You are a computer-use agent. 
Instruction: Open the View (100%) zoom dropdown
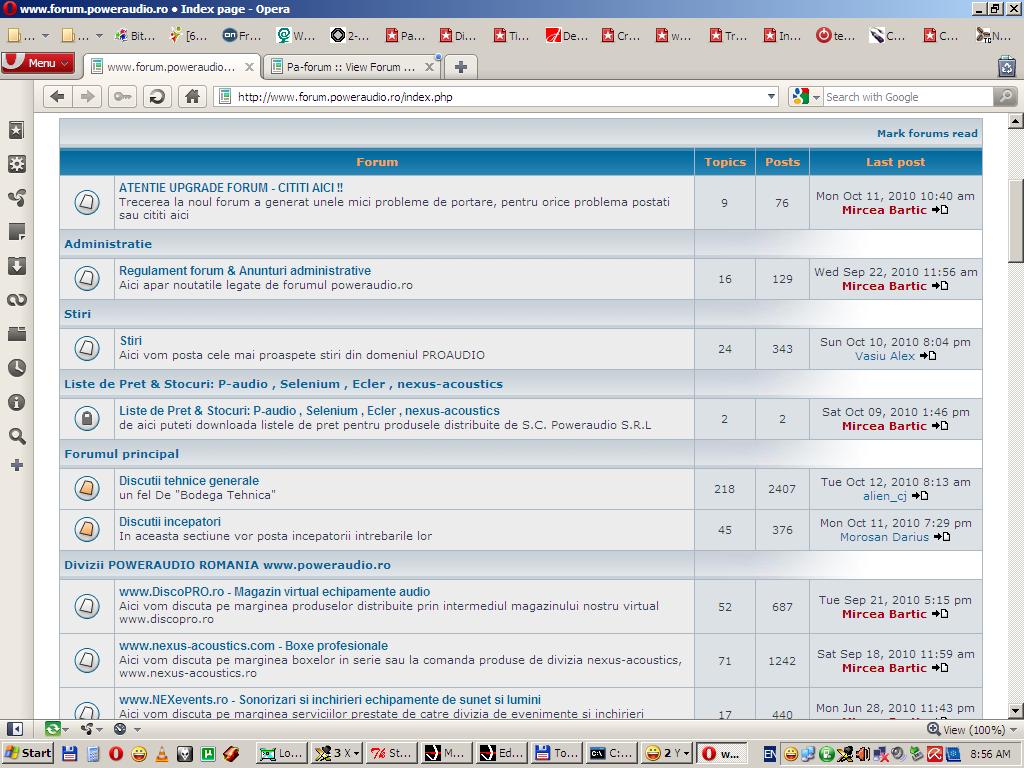(973, 729)
